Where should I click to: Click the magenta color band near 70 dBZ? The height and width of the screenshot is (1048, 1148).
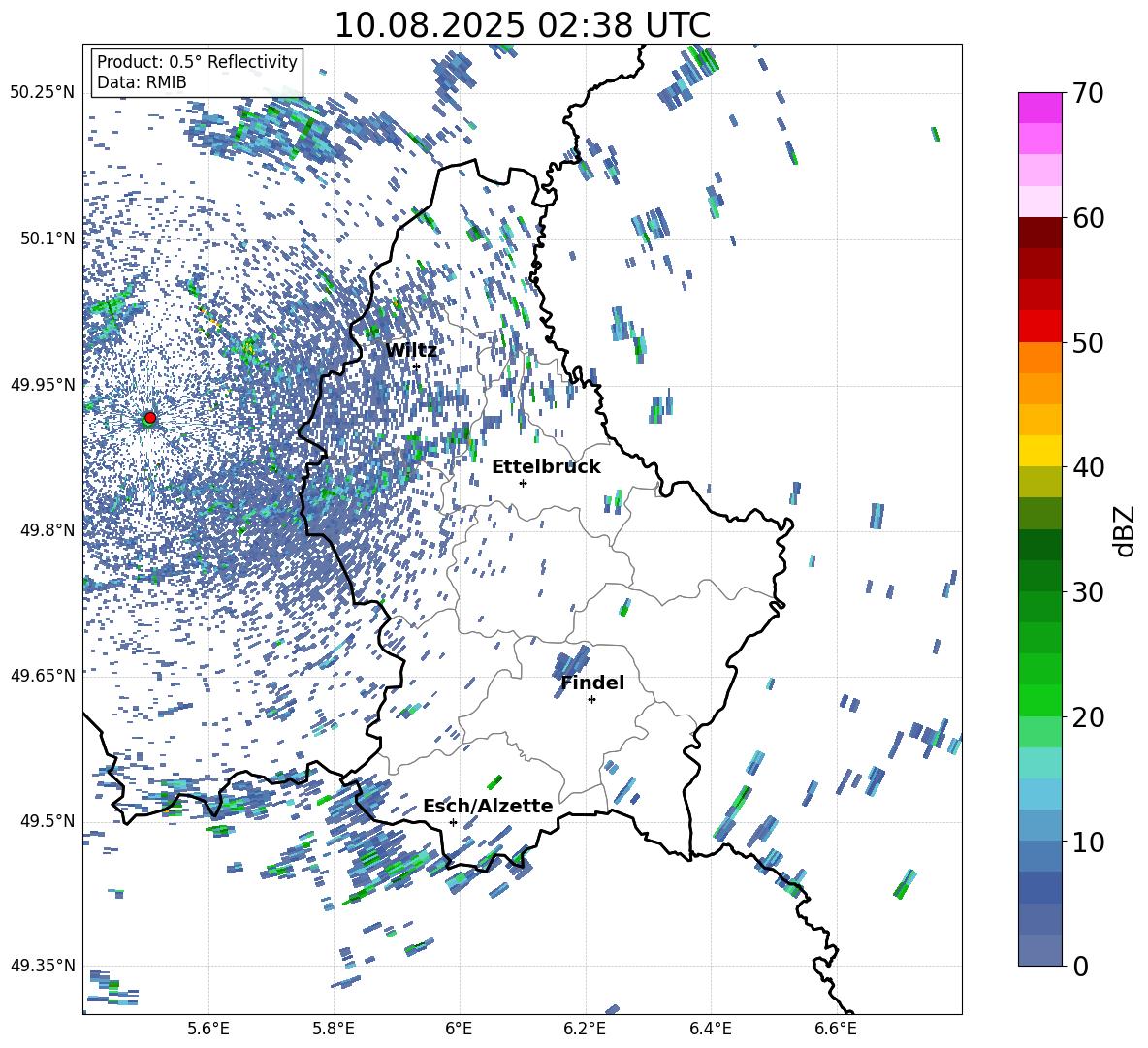click(1039, 108)
